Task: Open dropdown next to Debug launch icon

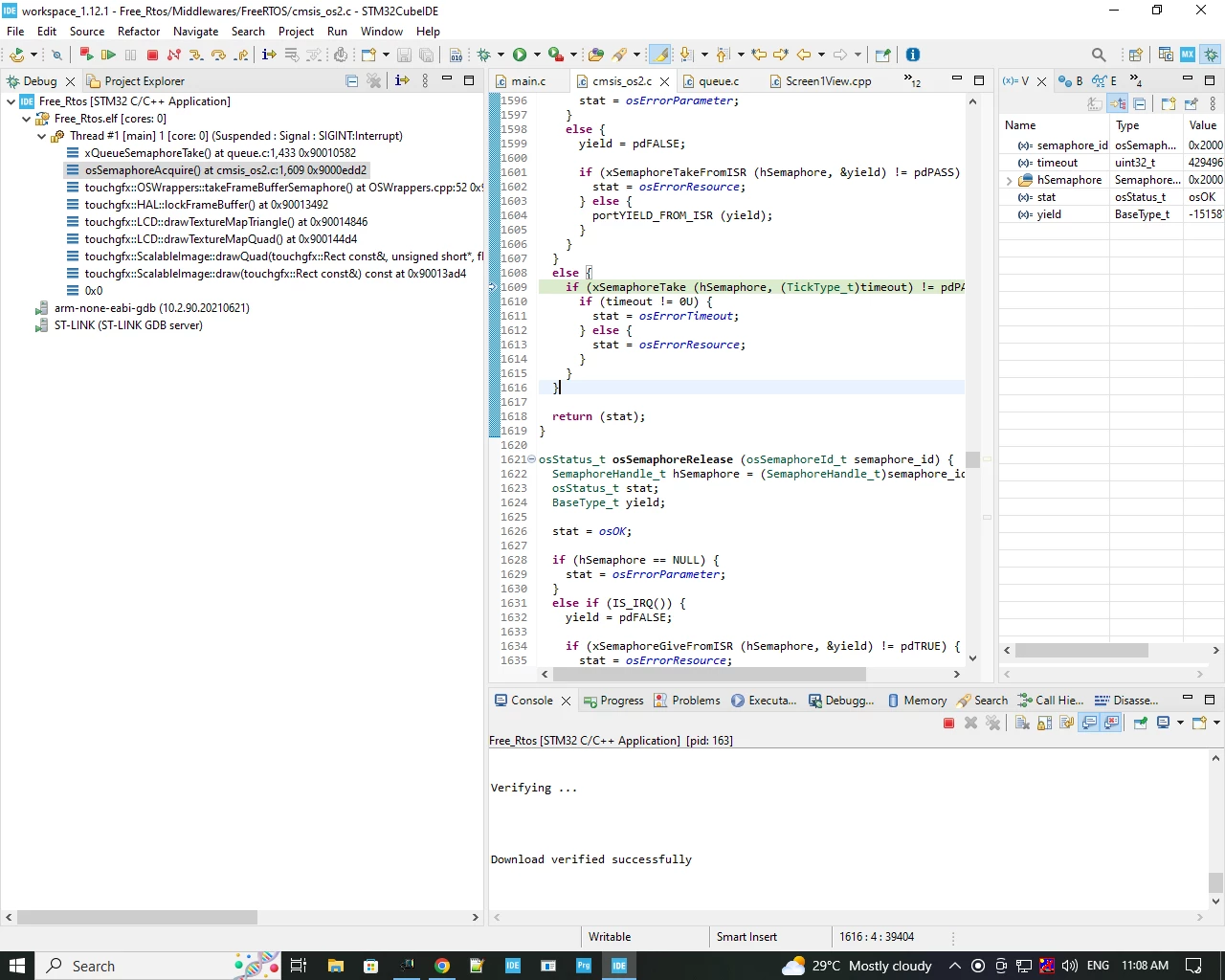Action: tap(501, 55)
